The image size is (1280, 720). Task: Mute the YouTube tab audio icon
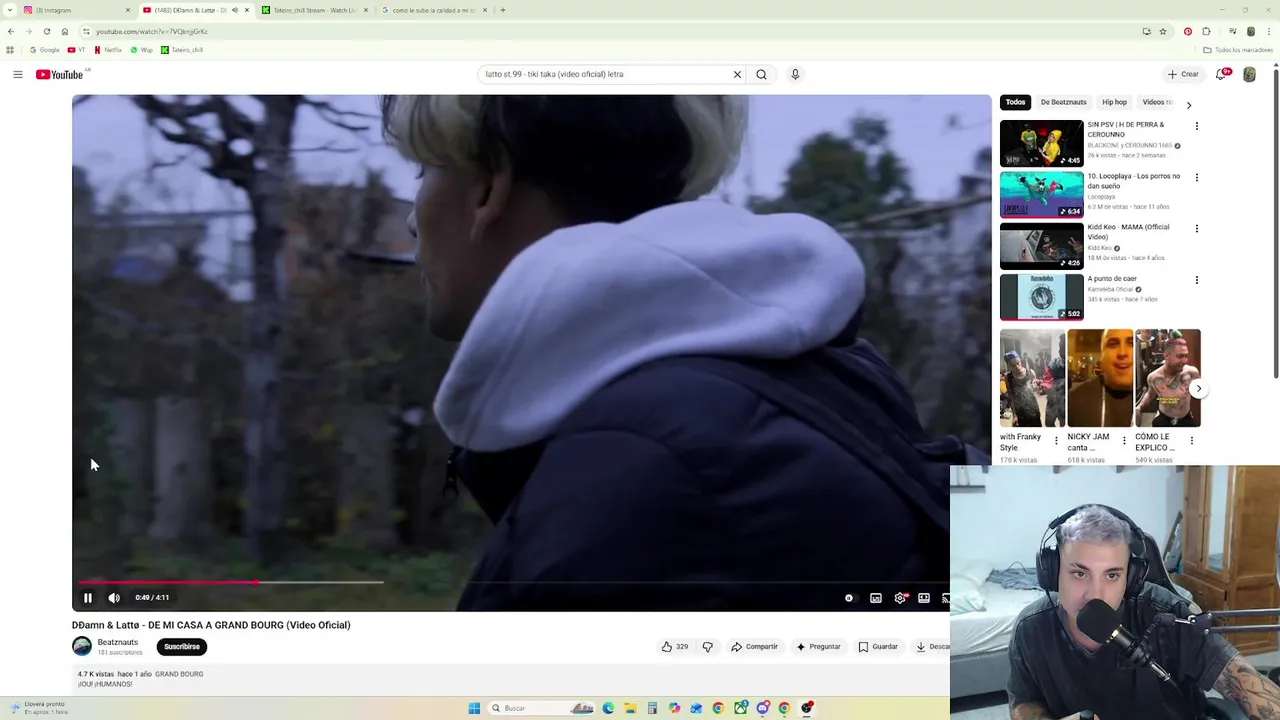click(x=234, y=10)
